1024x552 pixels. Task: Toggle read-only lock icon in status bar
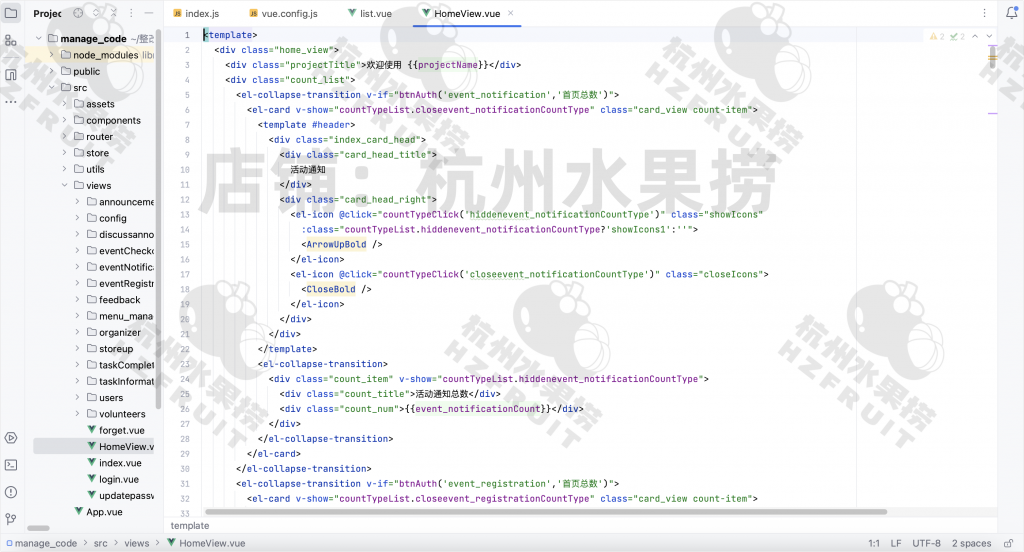tap(1008, 544)
